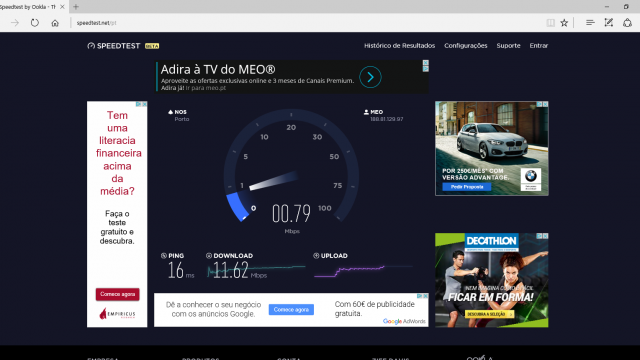640x360 pixels.
Task: Click the MEO user icon
Action: 366,112
